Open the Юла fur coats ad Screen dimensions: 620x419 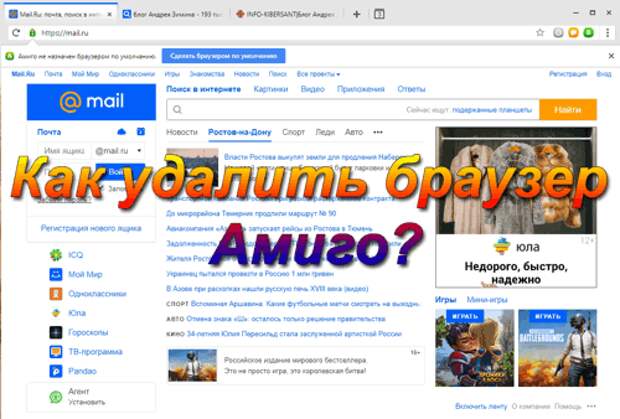click(x=516, y=207)
